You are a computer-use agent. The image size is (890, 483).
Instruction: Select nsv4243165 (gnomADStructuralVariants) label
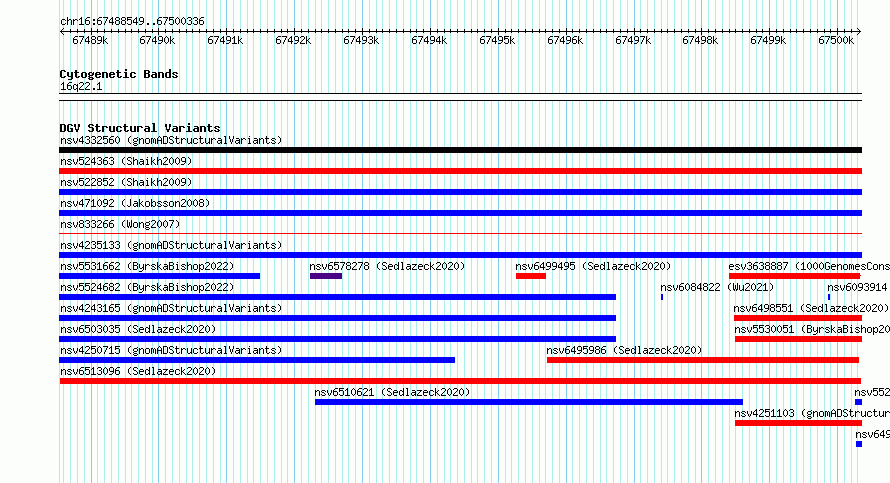click(171, 308)
